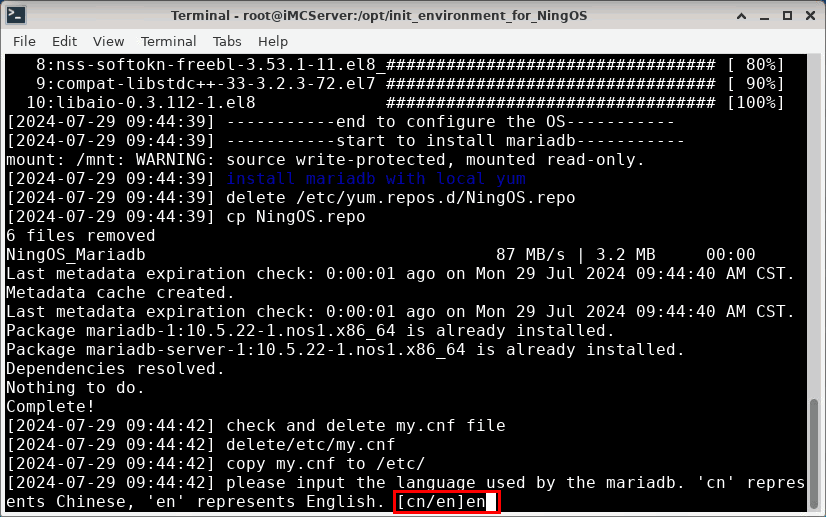The width and height of the screenshot is (826, 517).
Task: Open the Terminal menu
Action: [169, 41]
